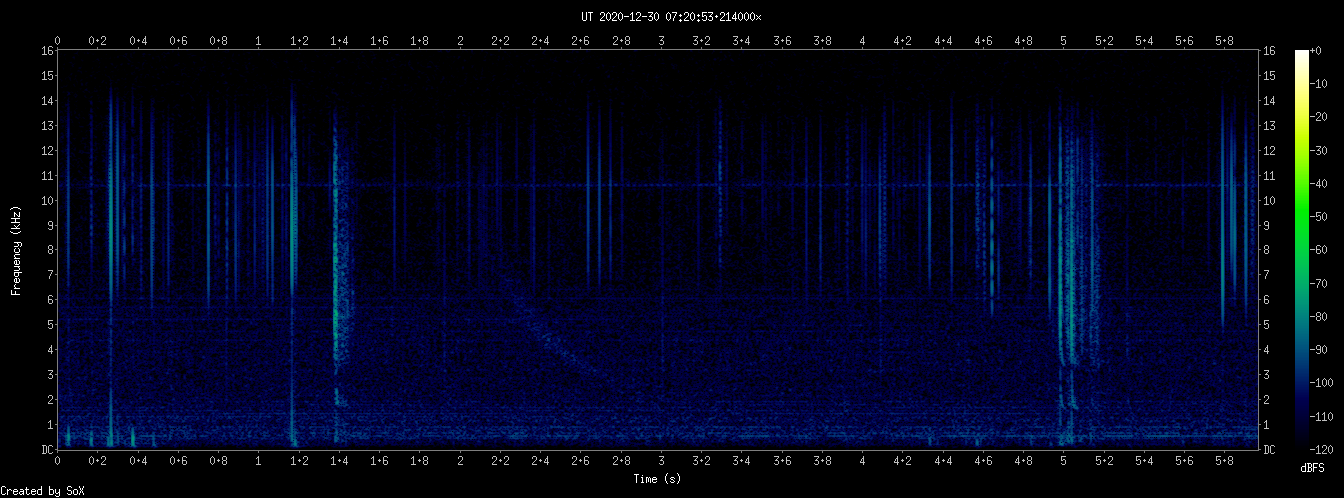1344x498 pixels.
Task: Click '11' on the left frequency axis
Action: click(x=47, y=176)
